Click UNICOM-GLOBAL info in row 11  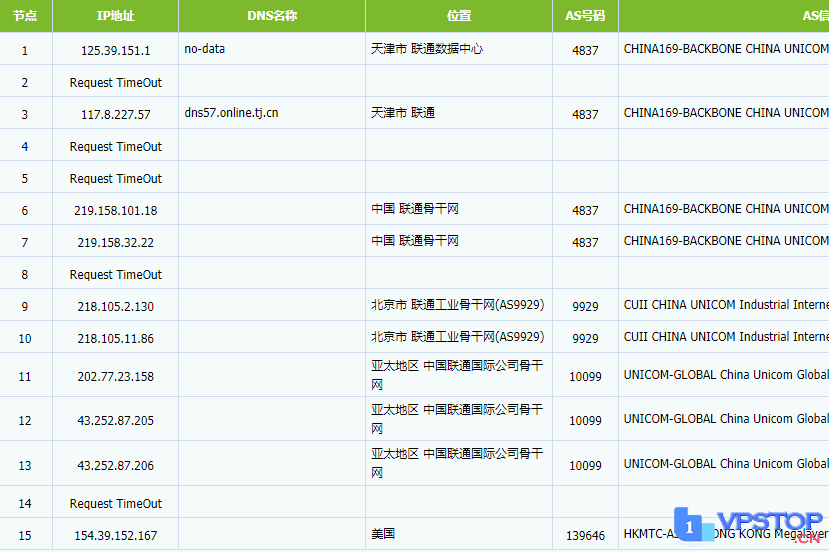[x=726, y=375]
